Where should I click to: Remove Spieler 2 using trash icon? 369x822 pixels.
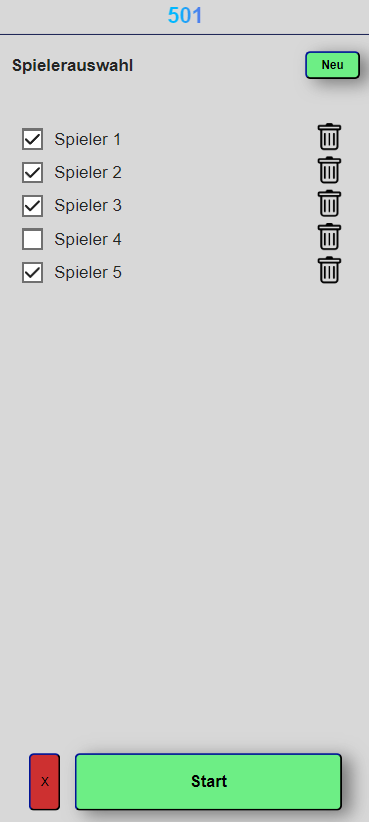329,170
